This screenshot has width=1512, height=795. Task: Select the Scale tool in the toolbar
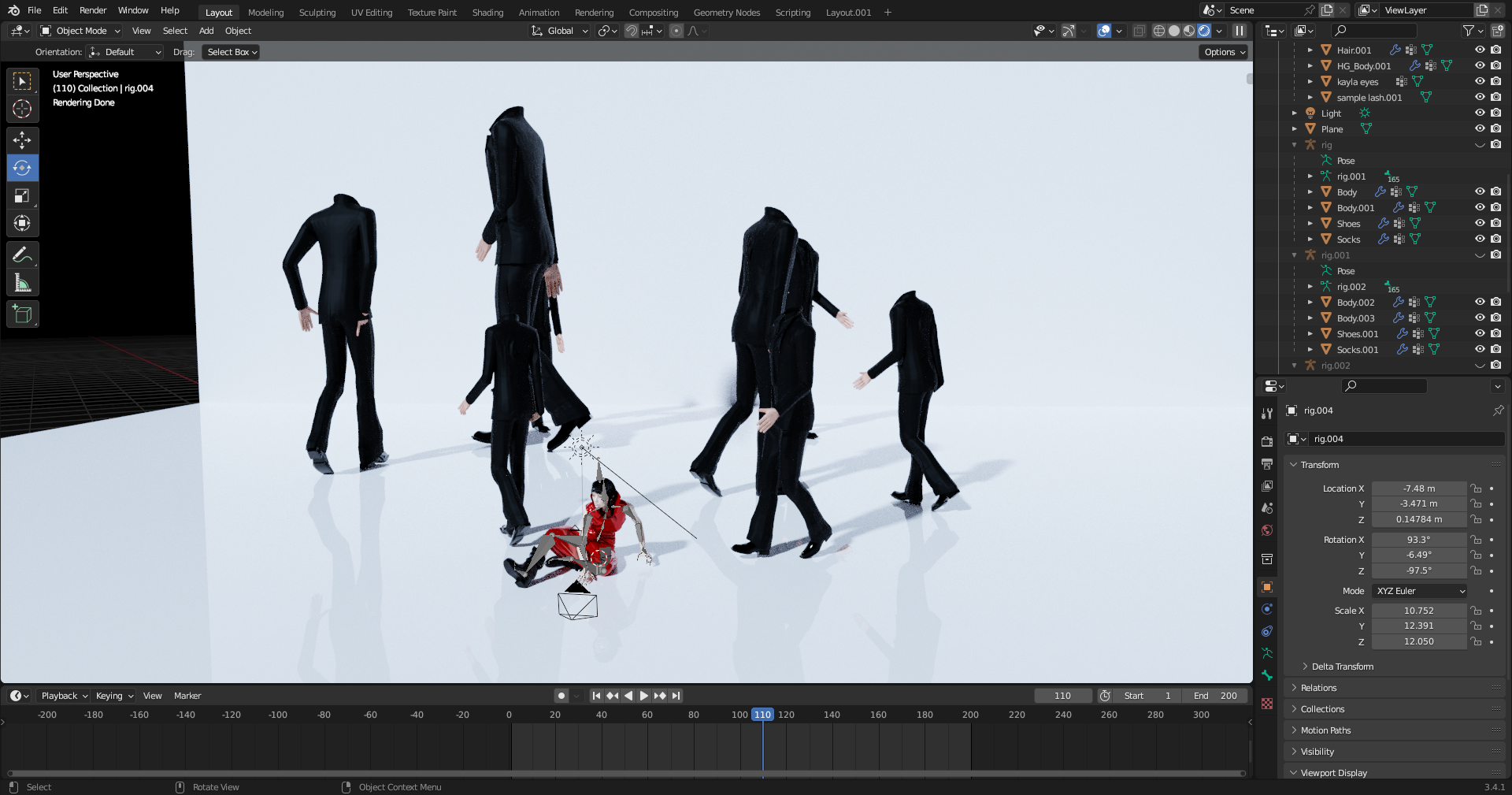(22, 195)
